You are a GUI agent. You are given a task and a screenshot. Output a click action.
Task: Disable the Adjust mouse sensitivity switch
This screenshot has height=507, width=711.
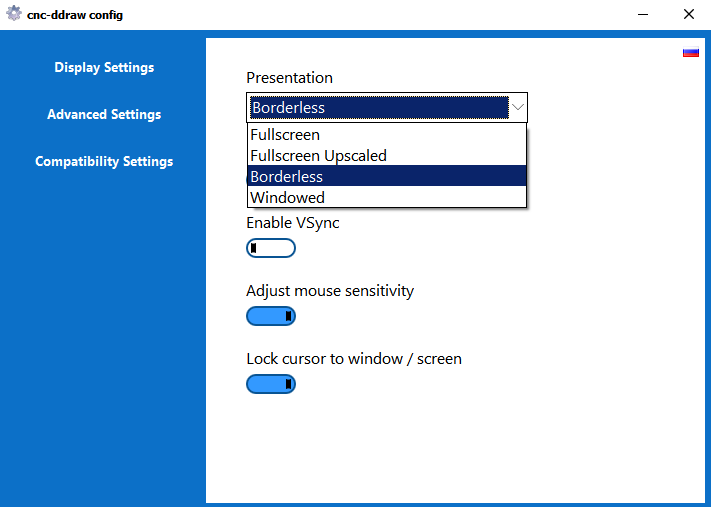271,316
